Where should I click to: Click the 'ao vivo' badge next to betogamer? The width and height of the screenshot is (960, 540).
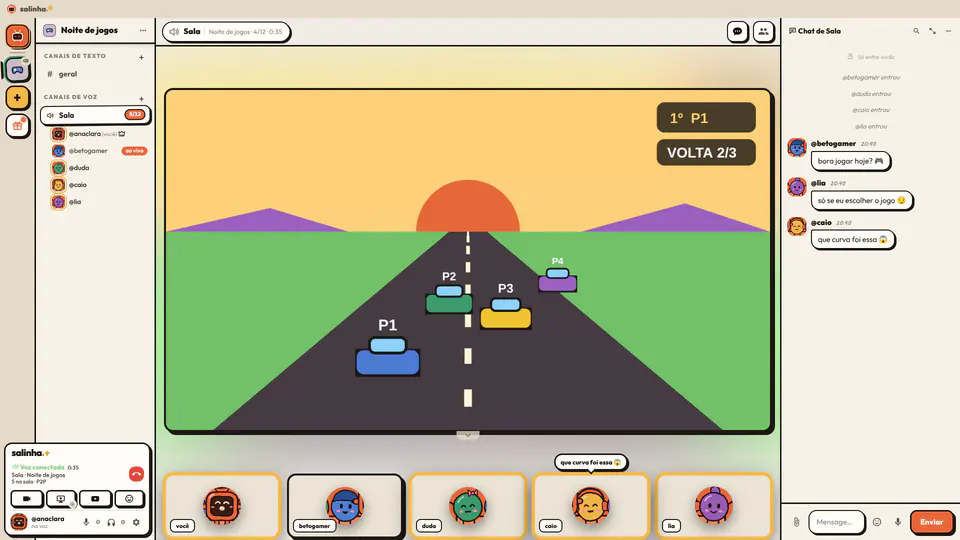(x=134, y=151)
